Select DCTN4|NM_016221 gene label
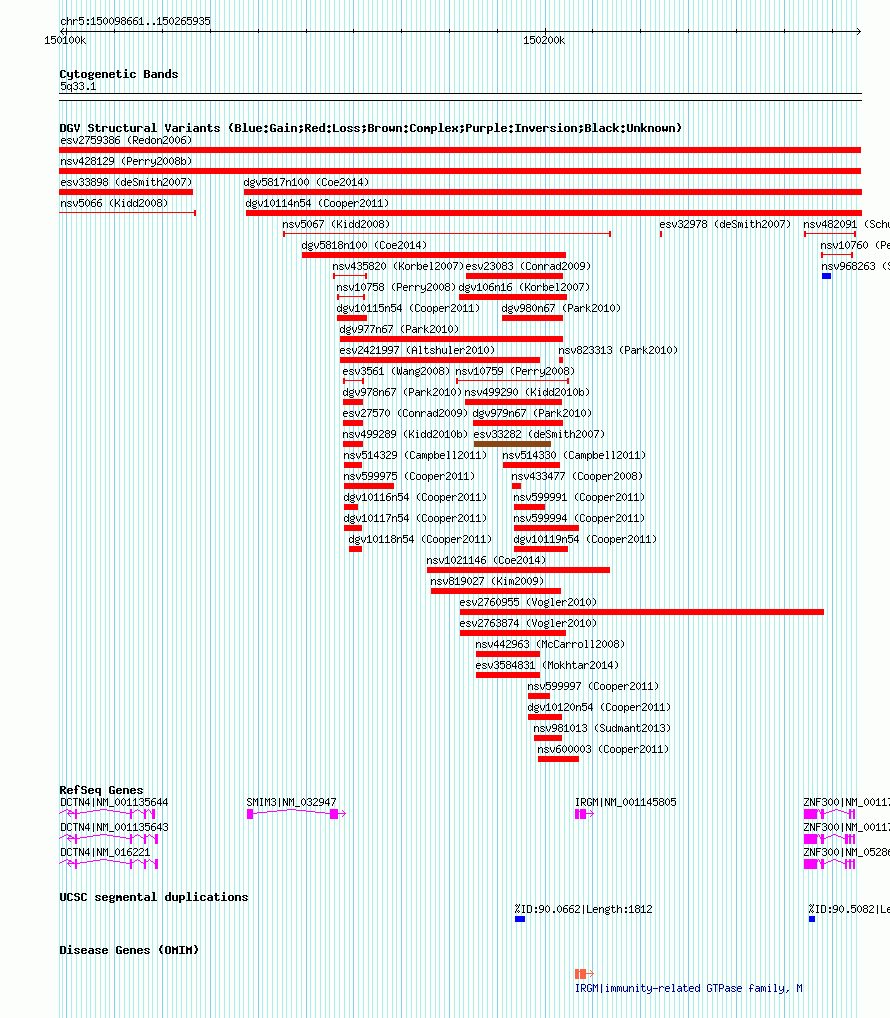This screenshot has width=890, height=1018. click(105, 852)
